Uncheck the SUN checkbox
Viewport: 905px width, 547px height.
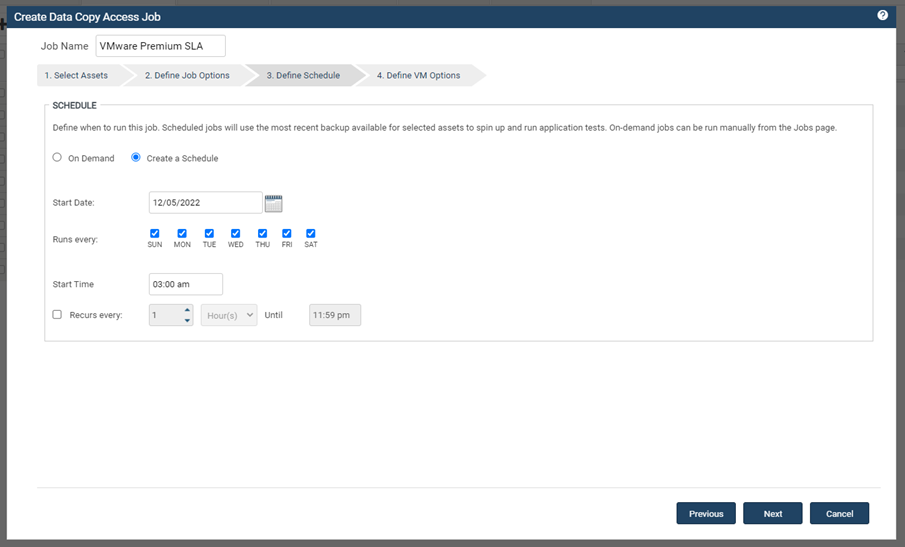pyautogui.click(x=155, y=233)
